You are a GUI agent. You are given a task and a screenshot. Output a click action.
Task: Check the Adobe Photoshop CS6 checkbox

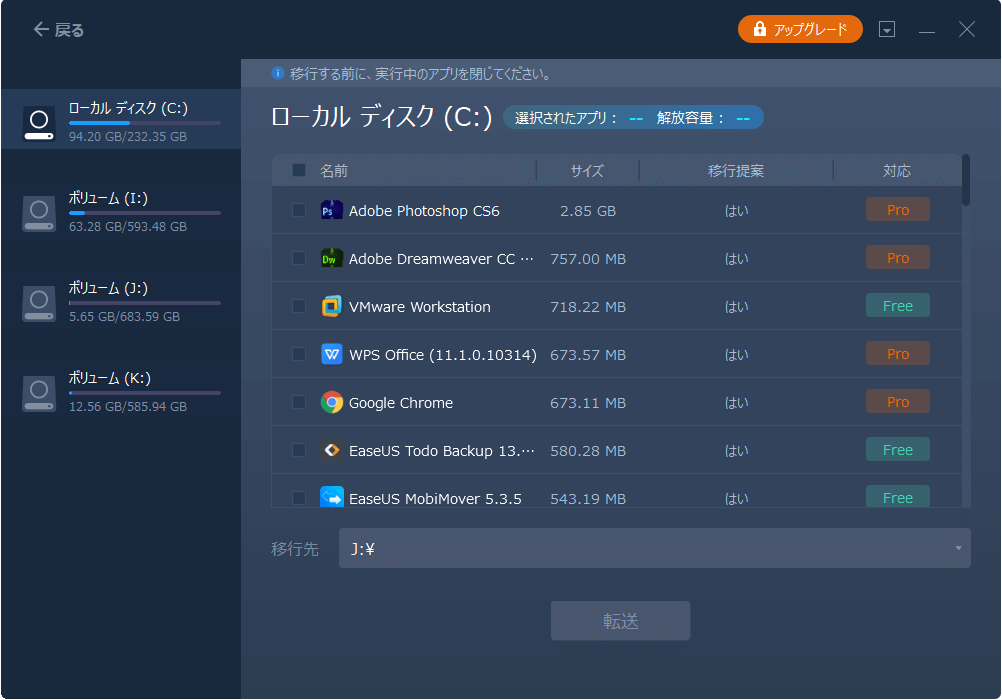(x=297, y=211)
